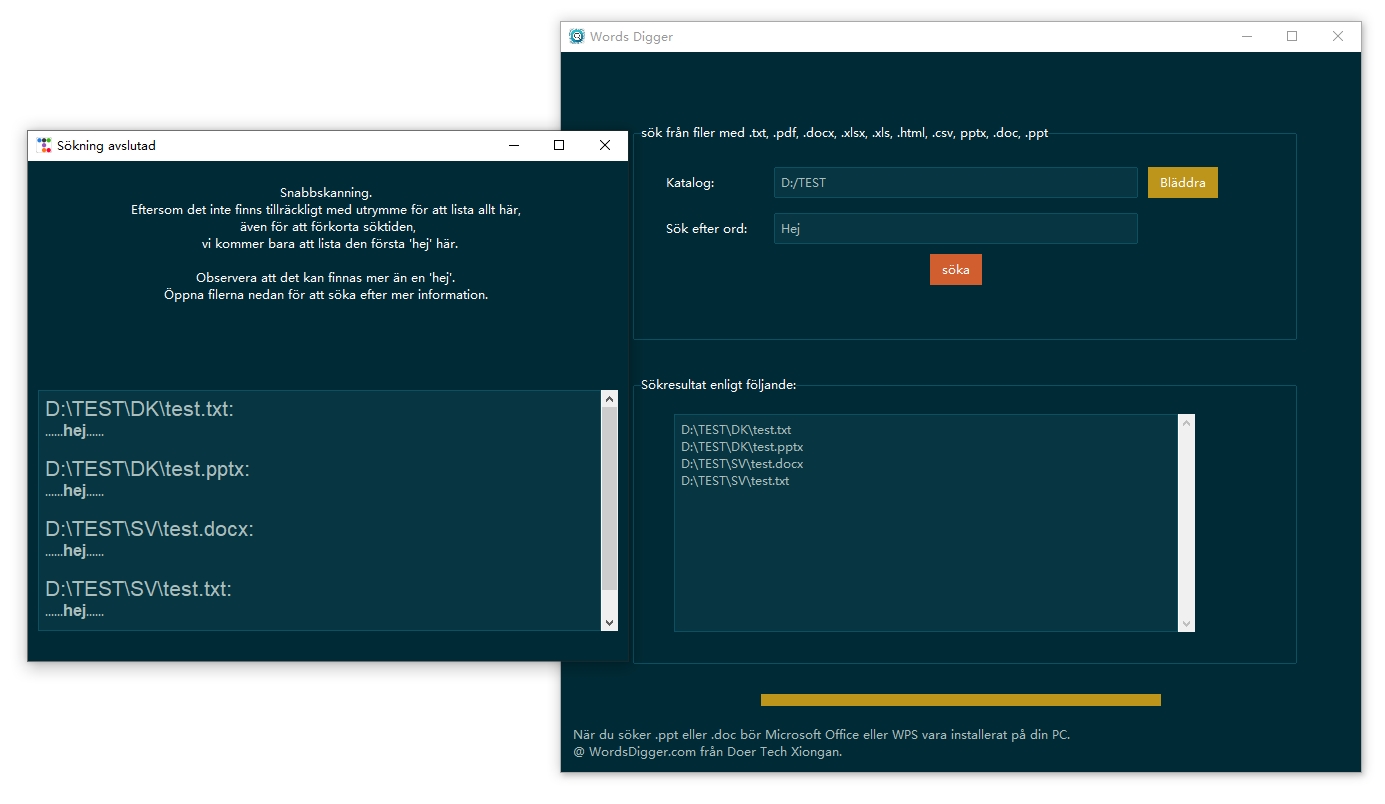1385x804 pixels.
Task: Minimize the Sökning avslutad window
Action: click(514, 146)
